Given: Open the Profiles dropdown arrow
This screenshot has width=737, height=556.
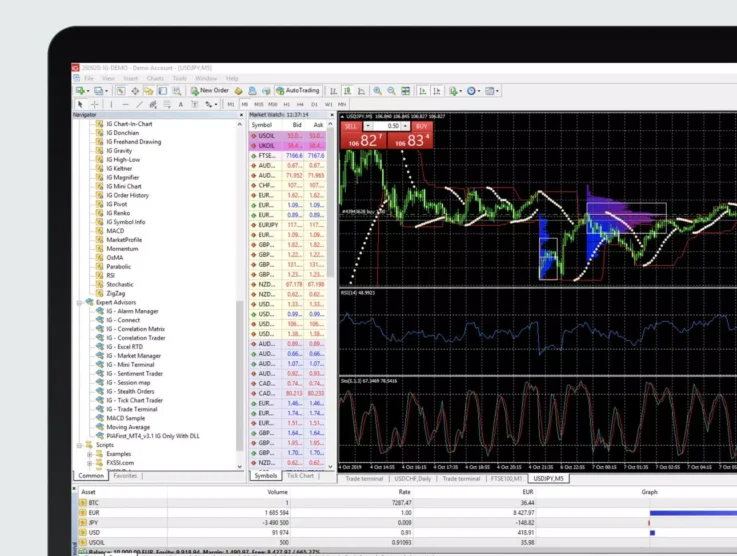Looking at the screenshot, I should coord(106,91).
